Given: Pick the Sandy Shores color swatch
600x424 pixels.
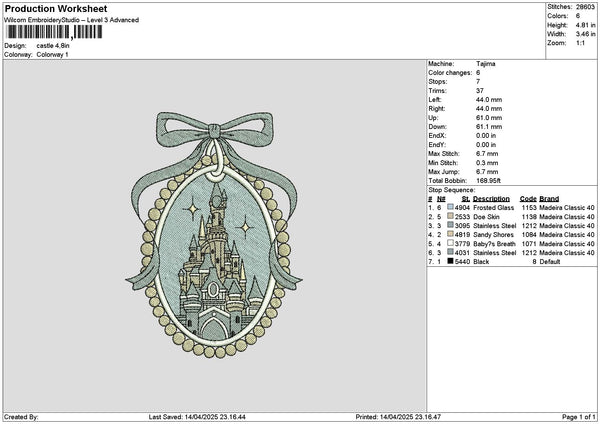Looking at the screenshot, I should [x=450, y=234].
